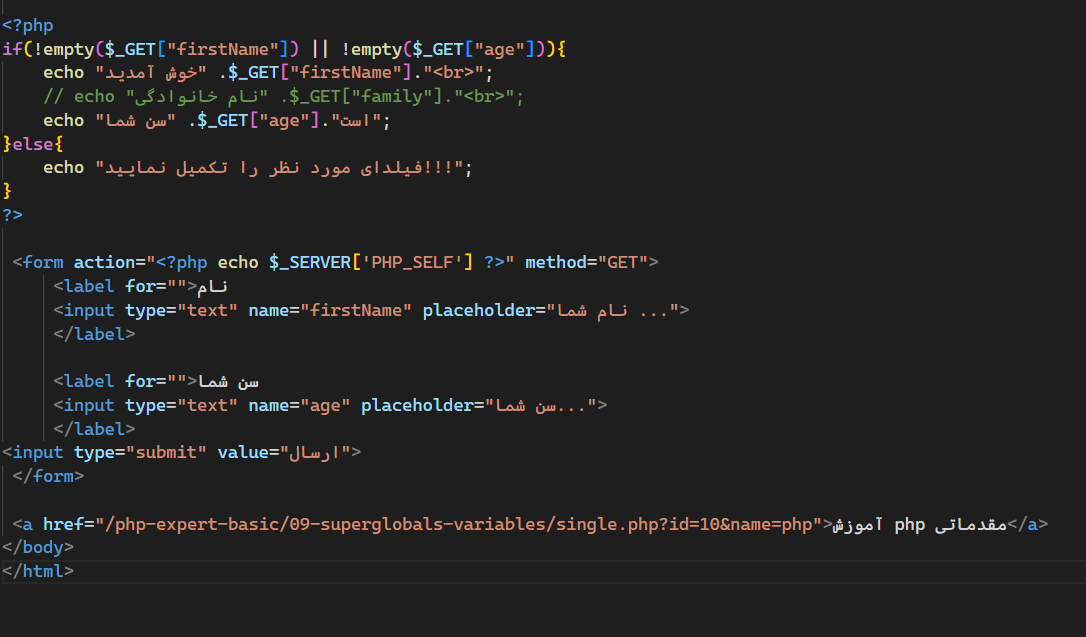
Task: Click the standalone ?> closing tag line
Action: 12,215
